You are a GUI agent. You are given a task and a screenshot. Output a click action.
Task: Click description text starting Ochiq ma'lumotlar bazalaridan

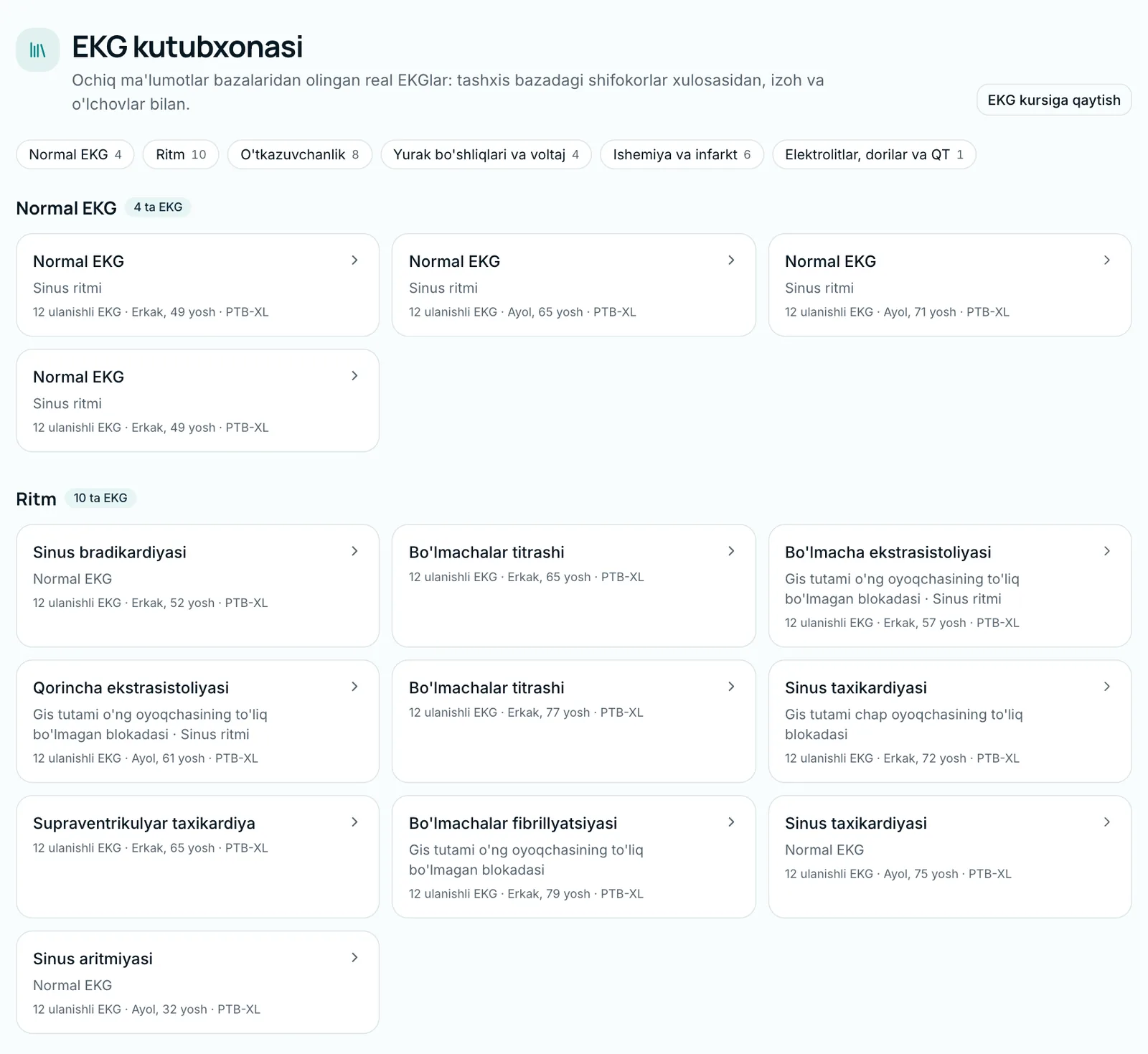pyautogui.click(x=448, y=92)
